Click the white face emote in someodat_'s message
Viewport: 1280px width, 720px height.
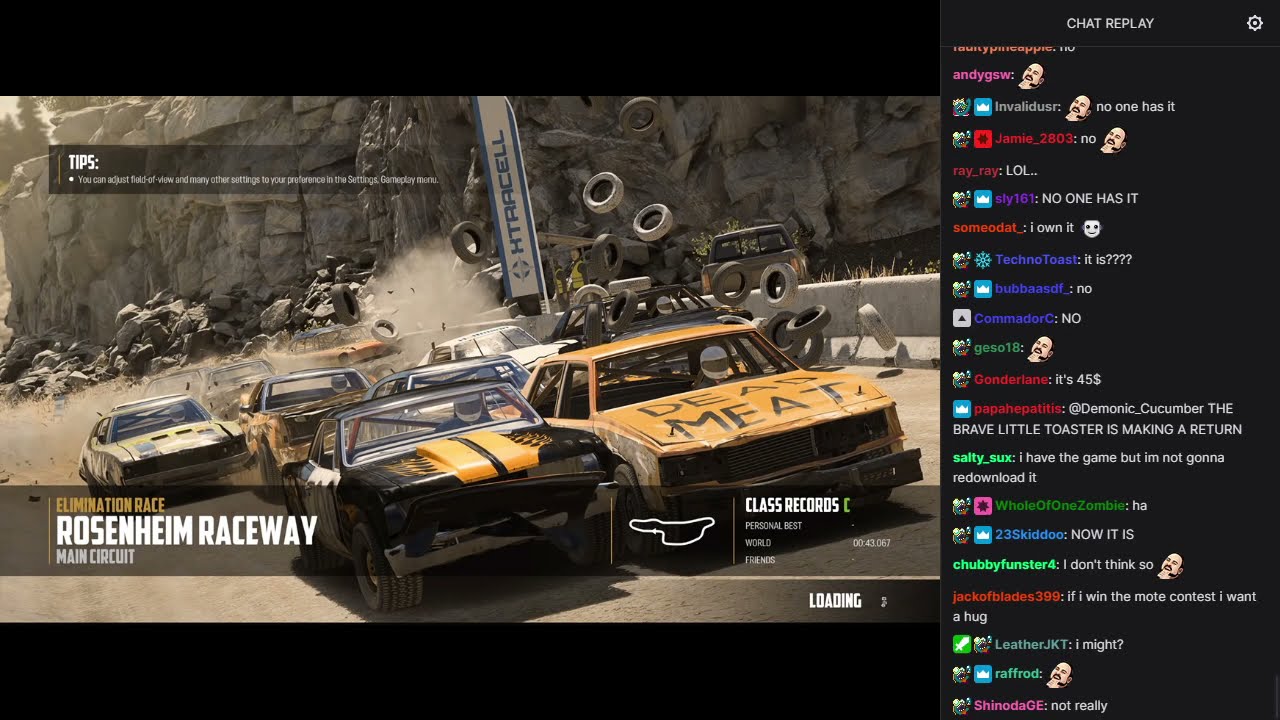point(1091,228)
